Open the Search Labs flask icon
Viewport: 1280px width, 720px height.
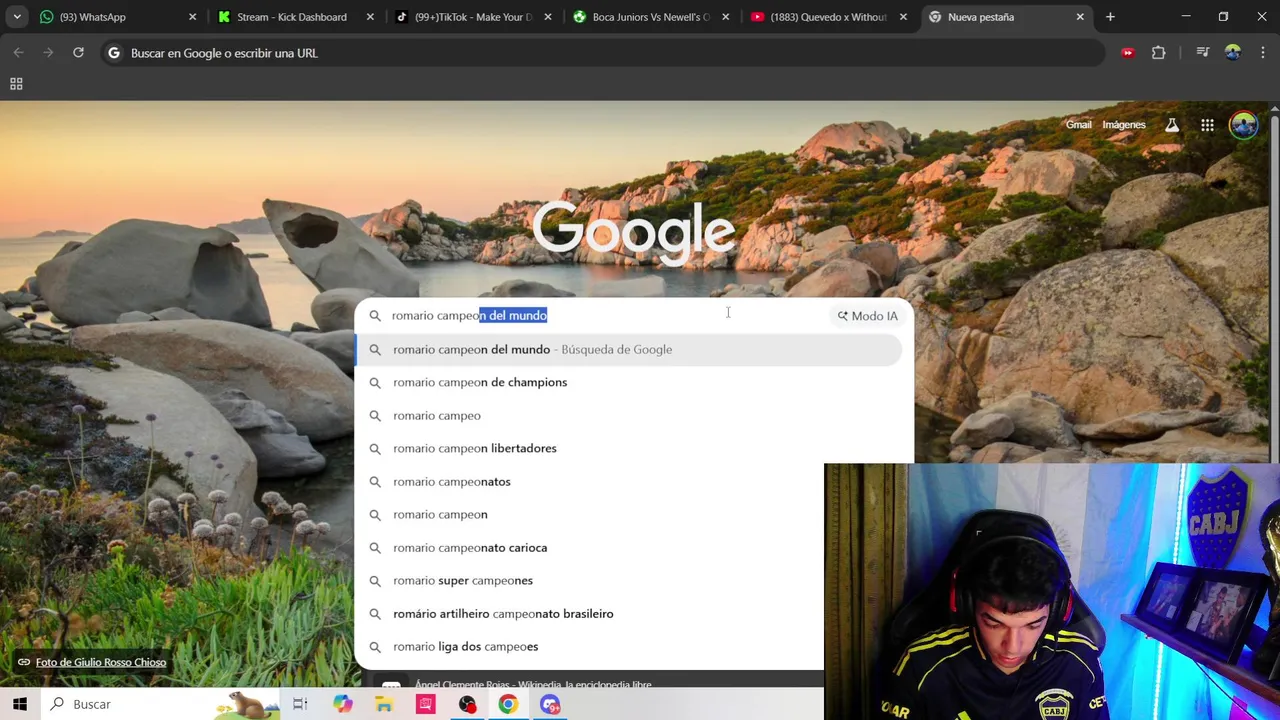coord(1171,125)
